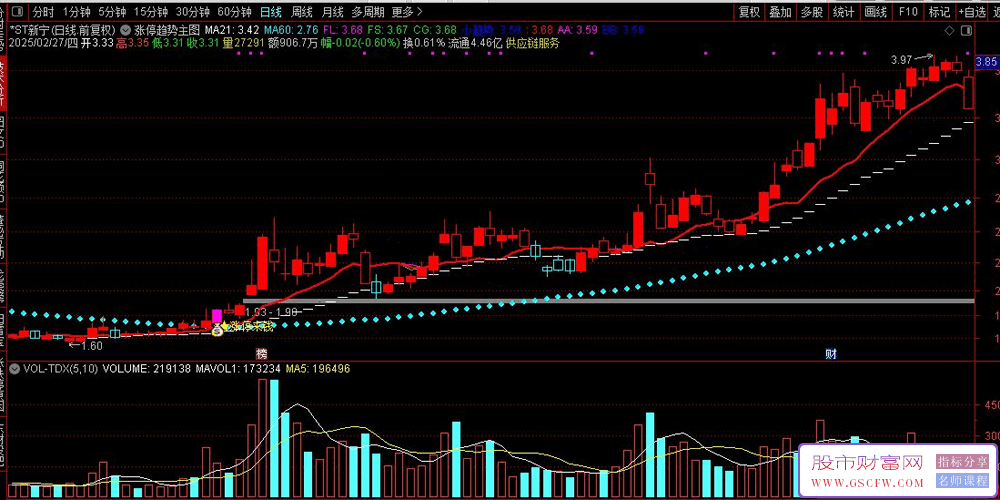The width and height of the screenshot is (1000, 500).
Task: Click the CG: 3.68 value
Action: (434, 29)
